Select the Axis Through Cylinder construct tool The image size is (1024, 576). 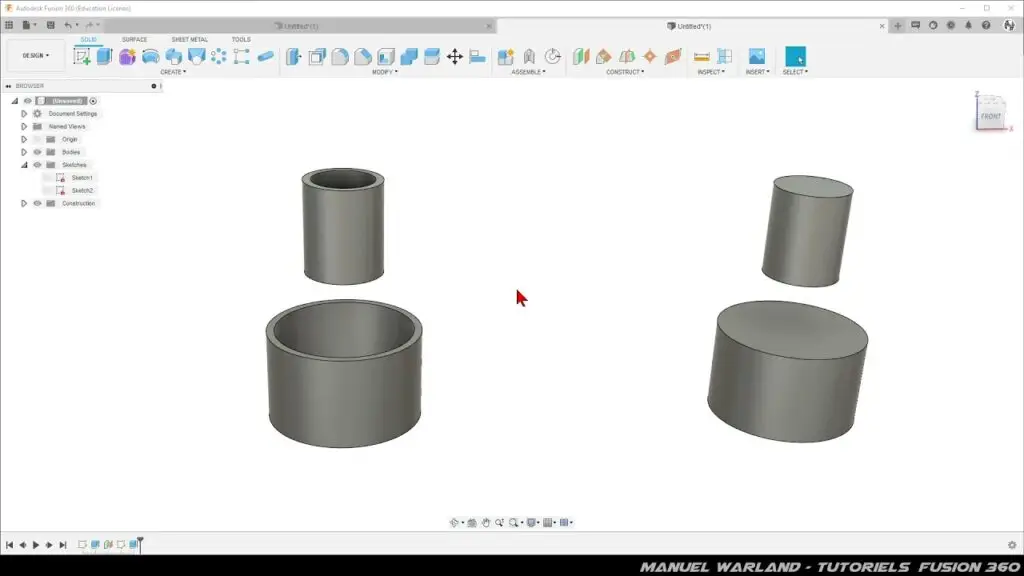click(673, 56)
